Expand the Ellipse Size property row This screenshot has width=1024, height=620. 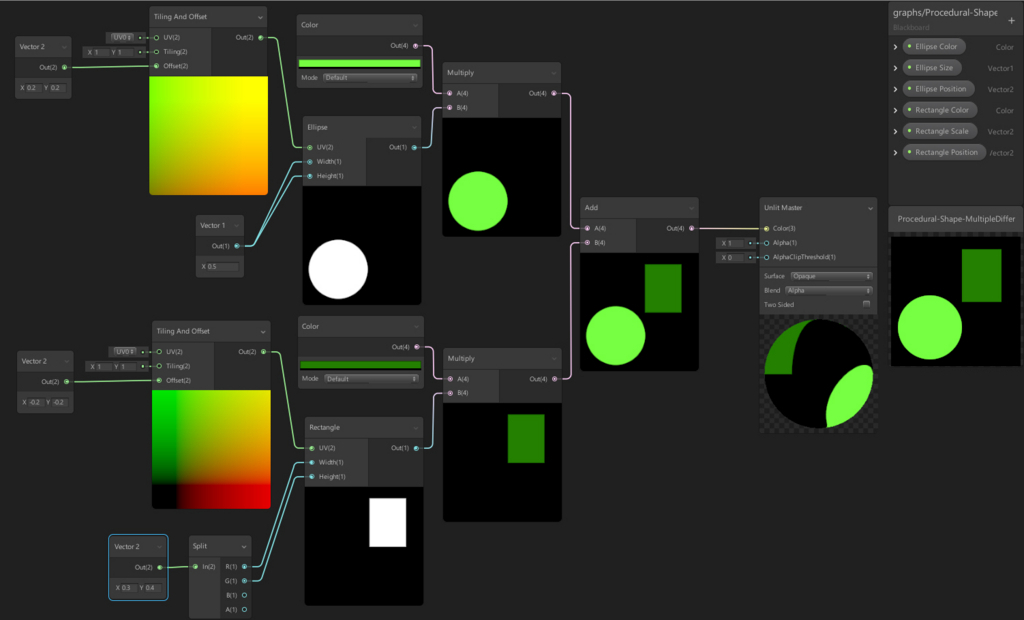[x=895, y=68]
